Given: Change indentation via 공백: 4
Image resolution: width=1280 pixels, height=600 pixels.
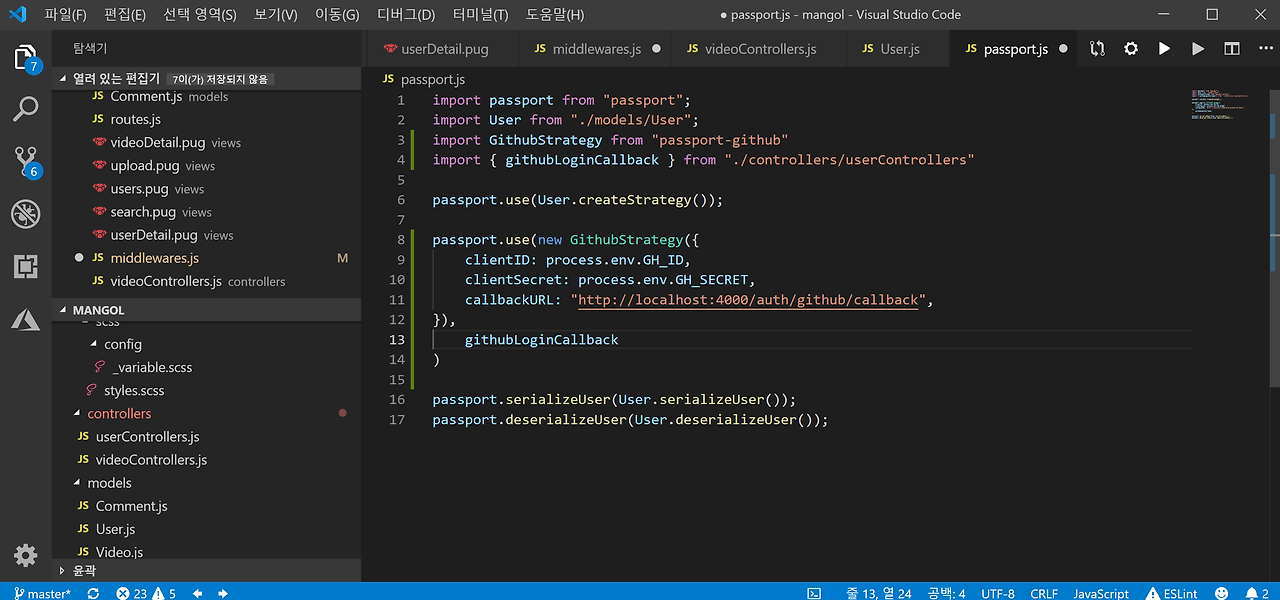Looking at the screenshot, I should tap(946, 593).
